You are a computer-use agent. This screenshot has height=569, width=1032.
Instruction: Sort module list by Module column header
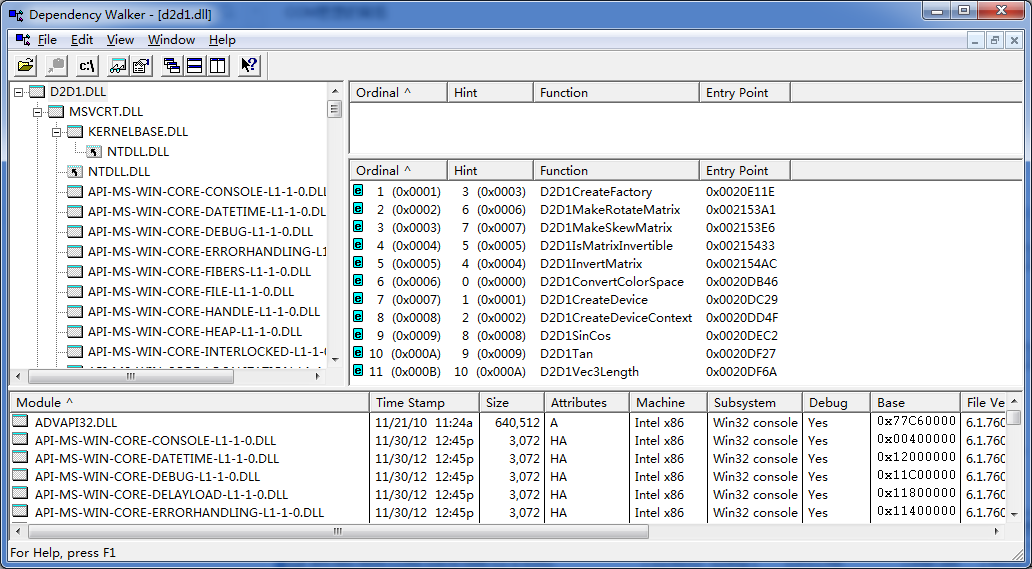(x=190, y=403)
